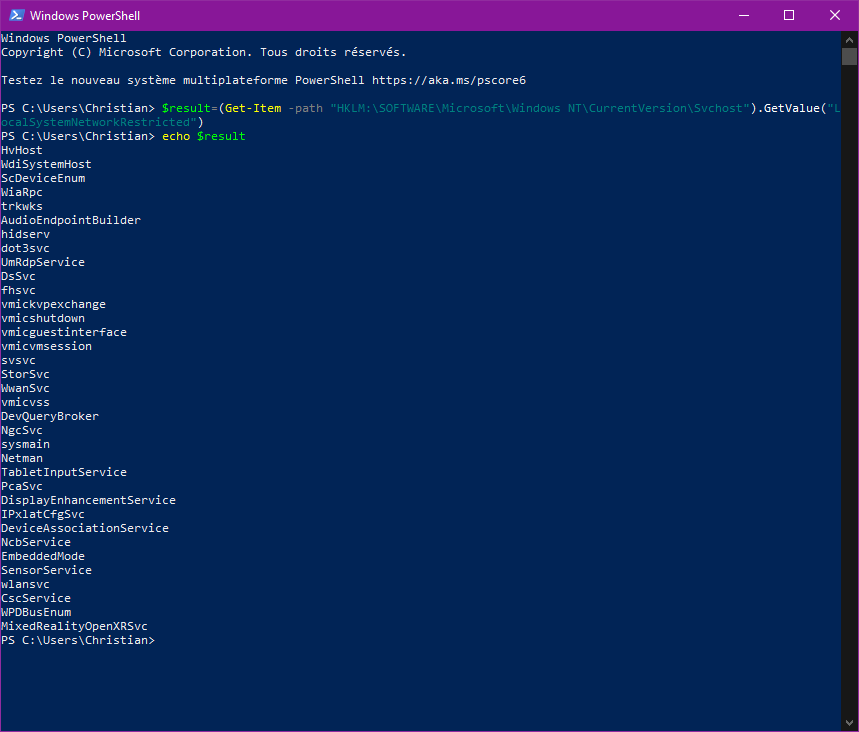859x732 pixels.
Task: Click the vmickvpexchange output line
Action: 53,304
